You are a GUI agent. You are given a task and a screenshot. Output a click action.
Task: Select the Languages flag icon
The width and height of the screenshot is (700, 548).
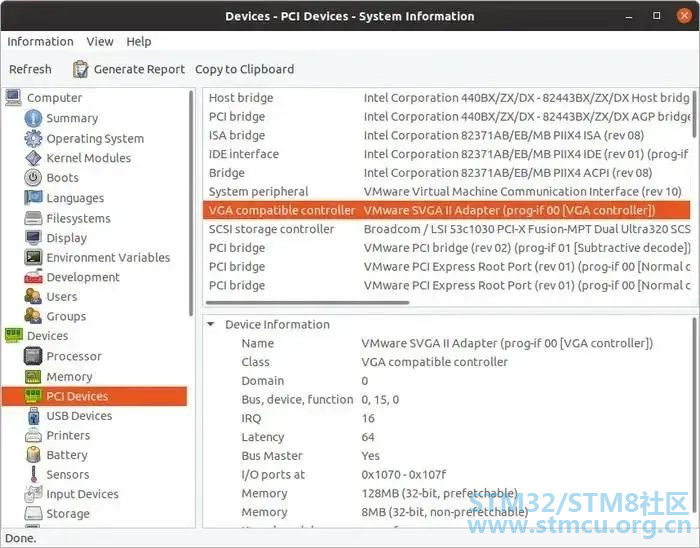tap(33, 198)
